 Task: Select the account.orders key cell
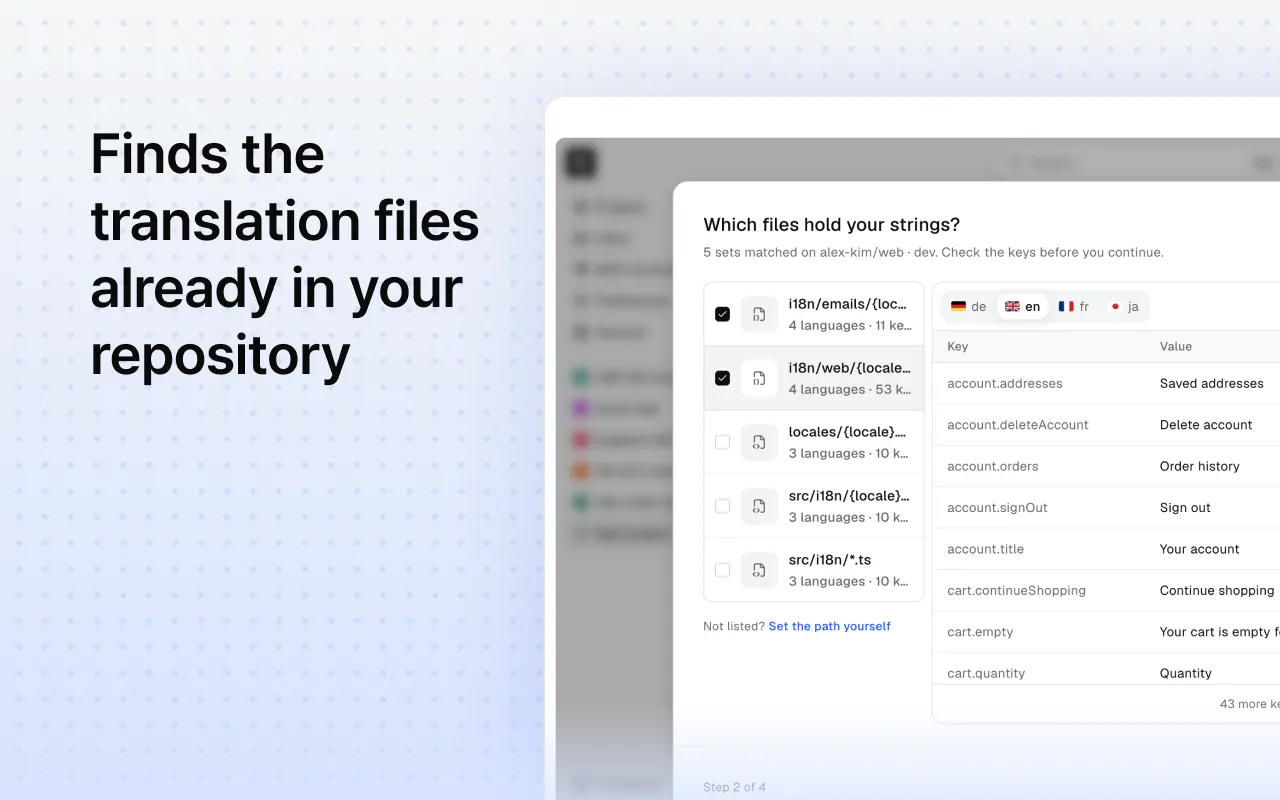tap(992, 466)
